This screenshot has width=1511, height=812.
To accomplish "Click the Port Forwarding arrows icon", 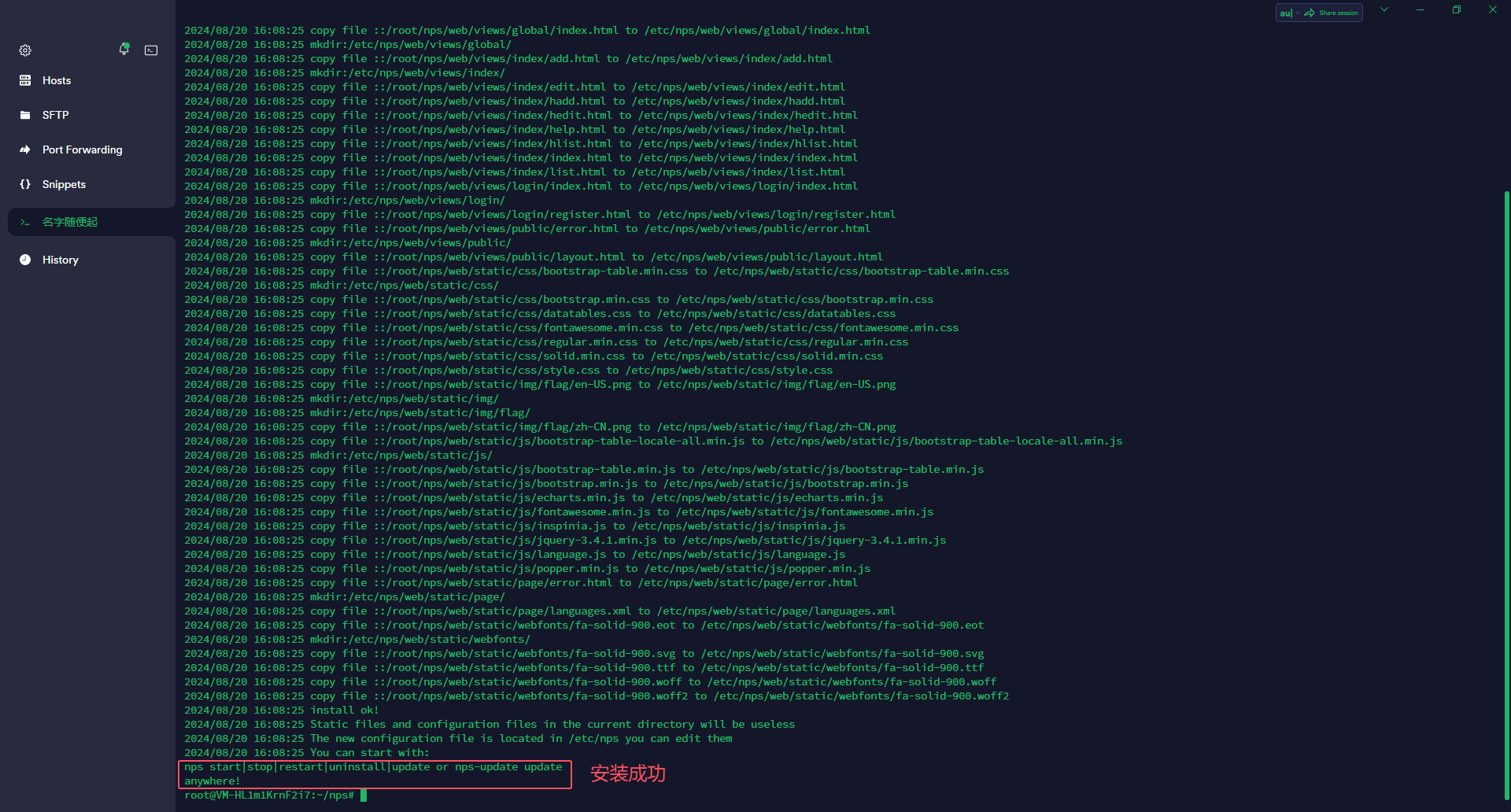I will 25,149.
